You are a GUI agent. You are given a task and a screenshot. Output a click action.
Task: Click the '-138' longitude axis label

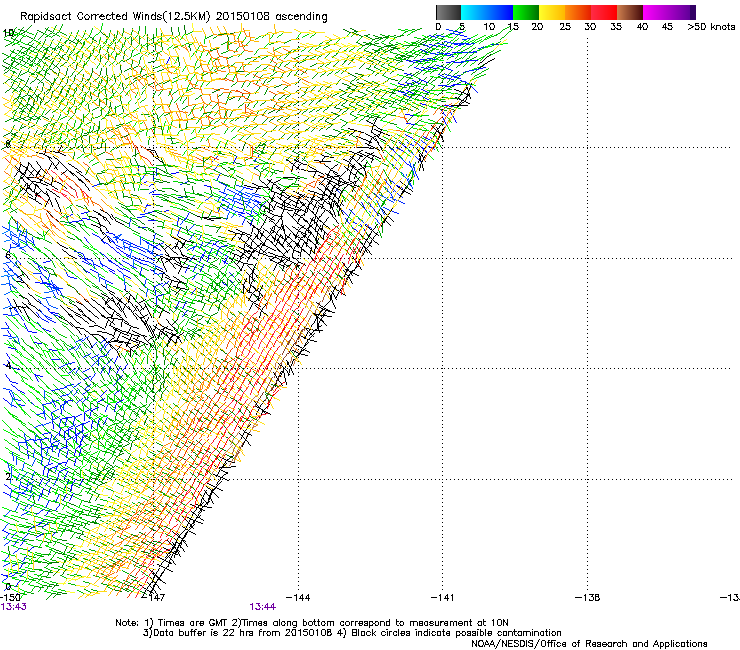(587, 598)
